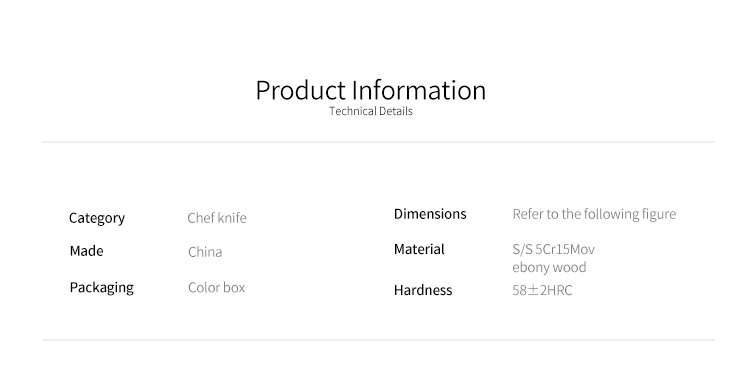
Task: Click the Hardness label
Action: (423, 290)
